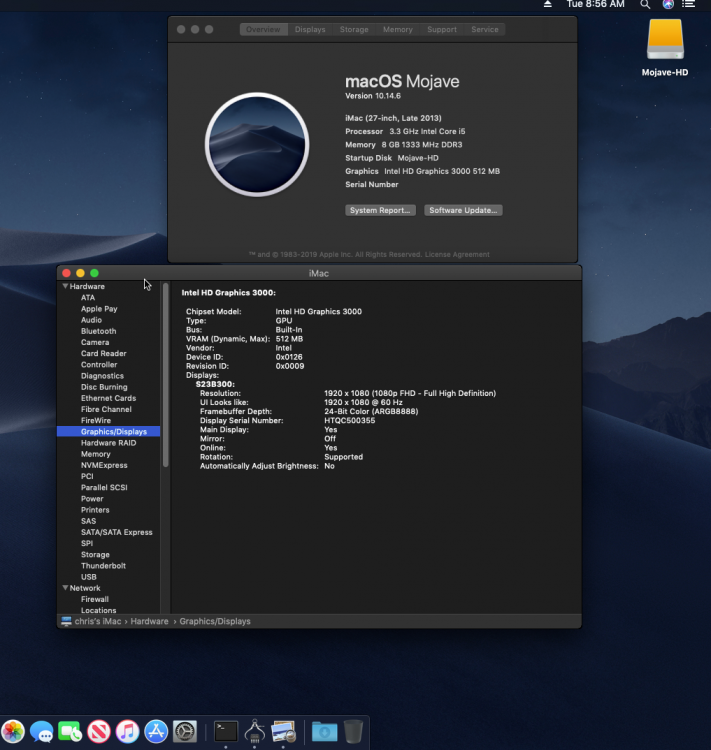Select Hardware RAID in the sidebar
The width and height of the screenshot is (711, 750).
coord(109,443)
